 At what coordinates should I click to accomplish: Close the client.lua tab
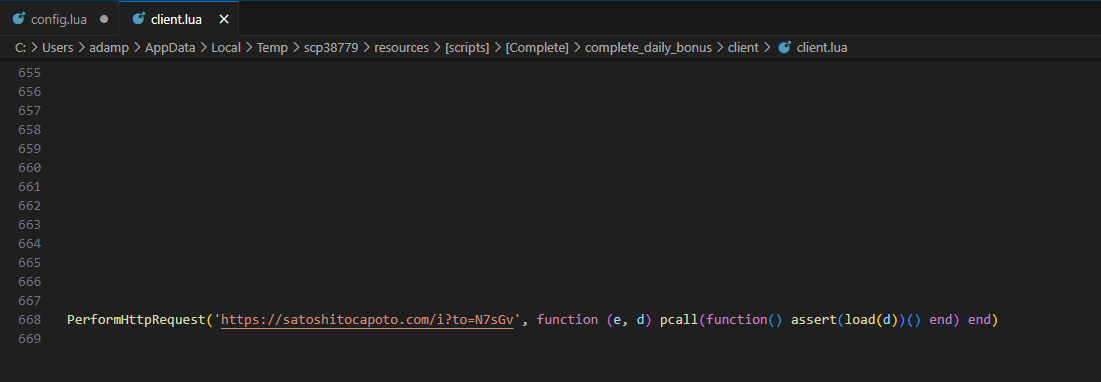coord(224,19)
